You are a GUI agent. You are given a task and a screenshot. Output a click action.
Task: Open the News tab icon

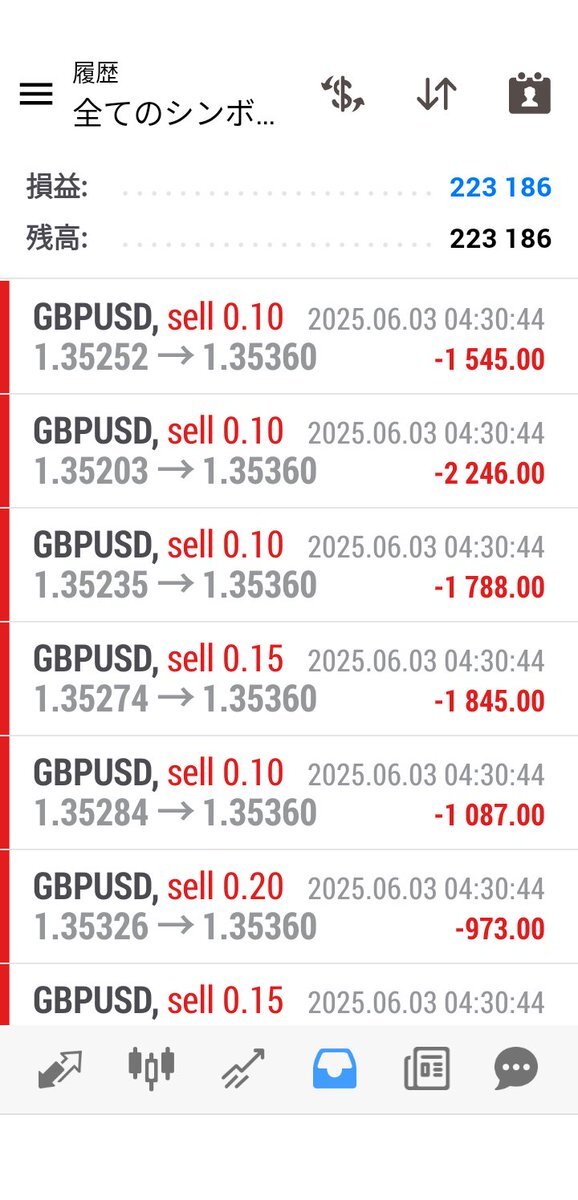426,1069
